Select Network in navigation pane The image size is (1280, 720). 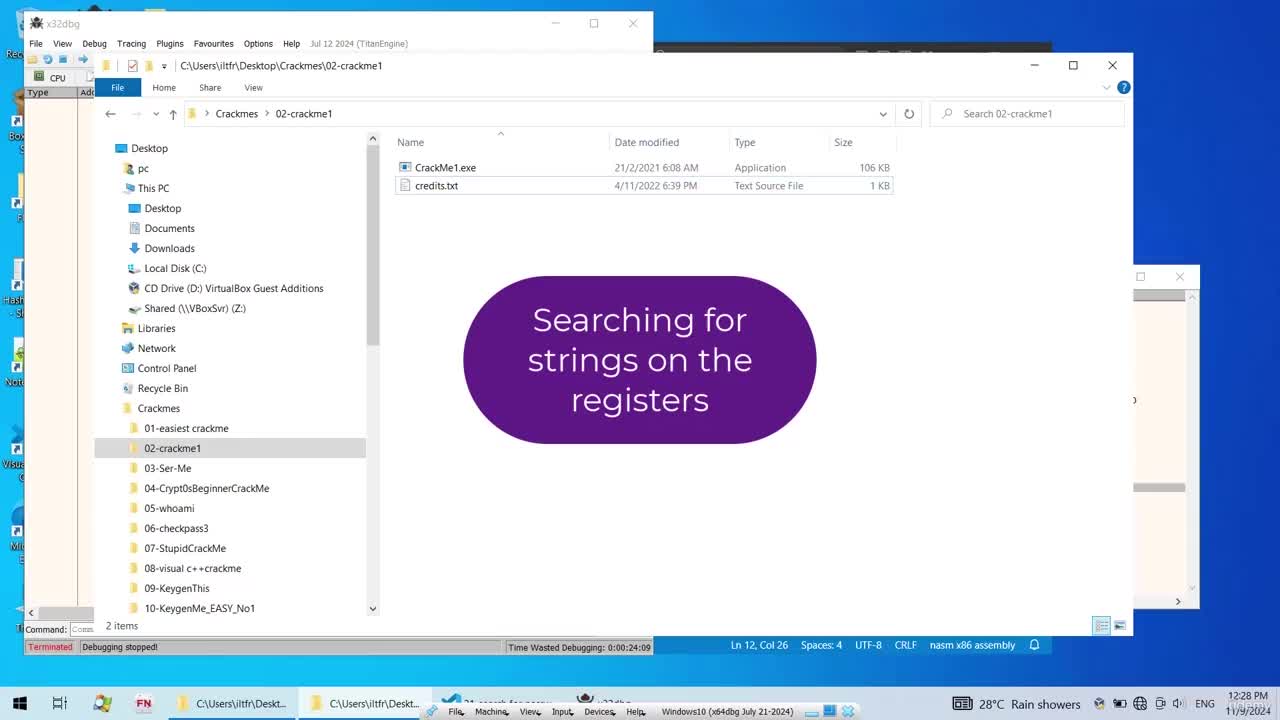(x=156, y=348)
